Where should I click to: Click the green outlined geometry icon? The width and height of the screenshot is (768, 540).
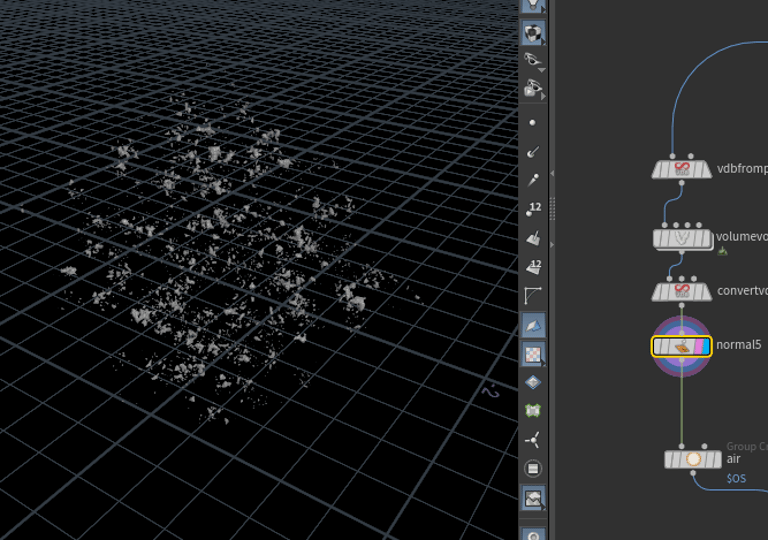coord(533,411)
